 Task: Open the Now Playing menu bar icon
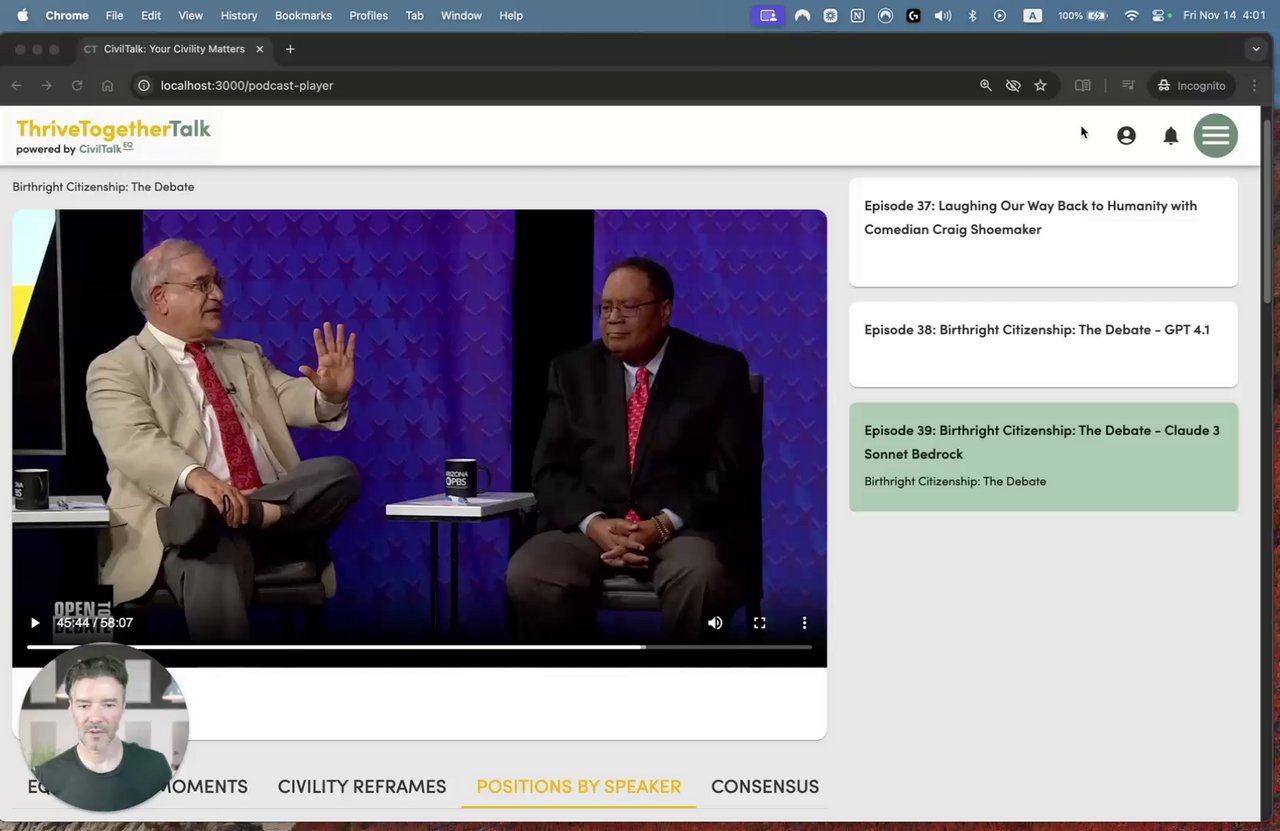coord(1000,16)
